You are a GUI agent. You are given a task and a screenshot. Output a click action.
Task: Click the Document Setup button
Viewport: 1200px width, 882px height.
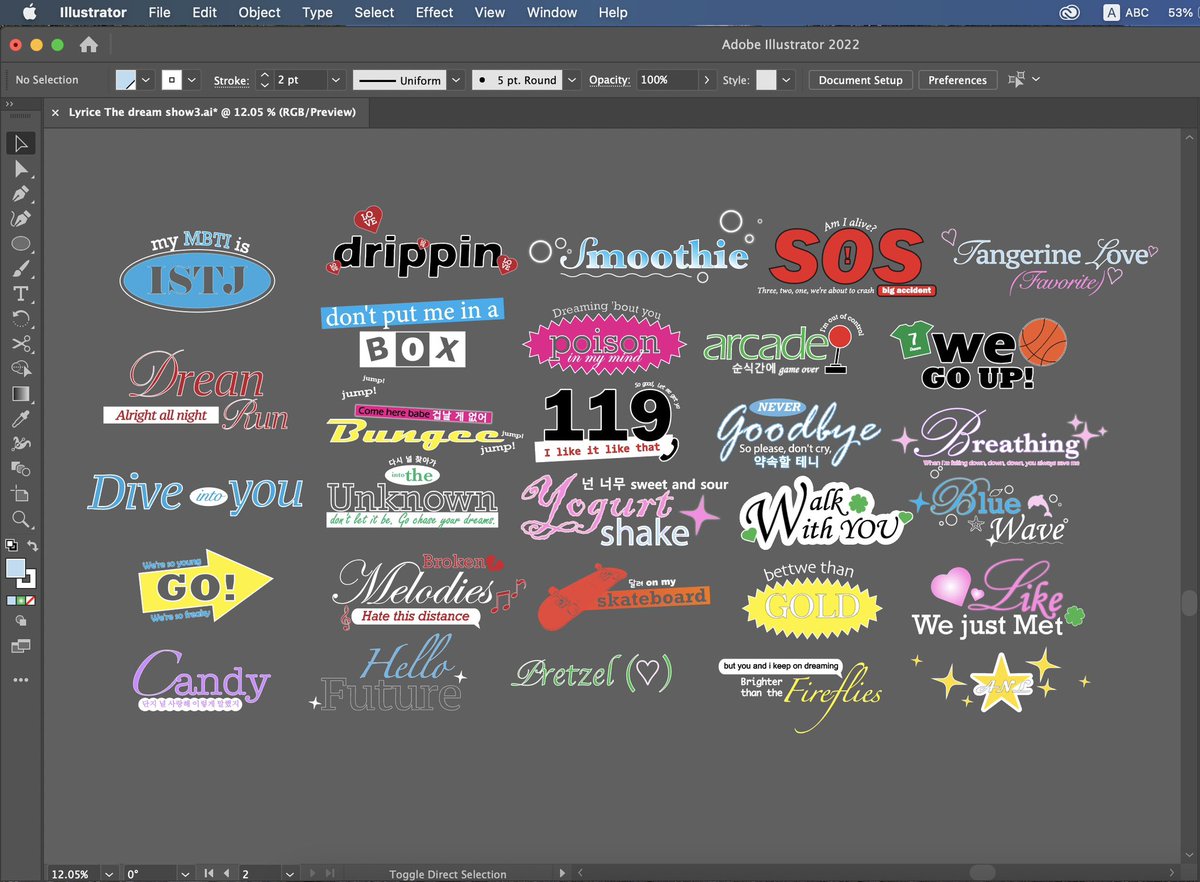pyautogui.click(x=860, y=80)
